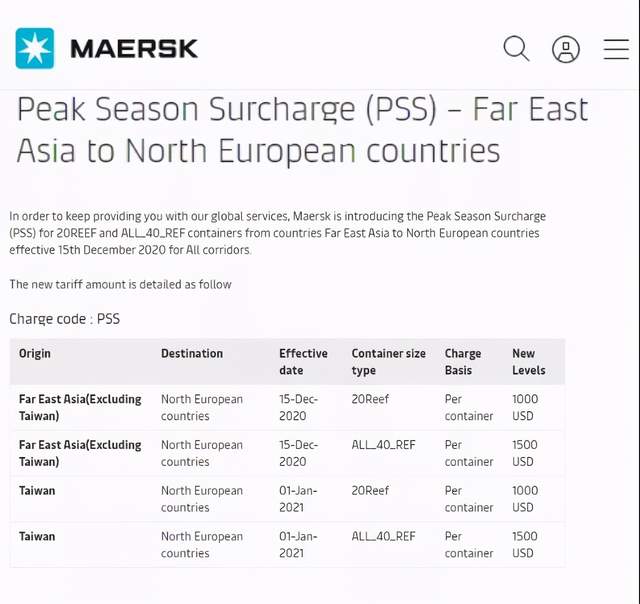Click the Charge Basis column header
Viewport: 640px width, 604px height.
[x=463, y=362]
